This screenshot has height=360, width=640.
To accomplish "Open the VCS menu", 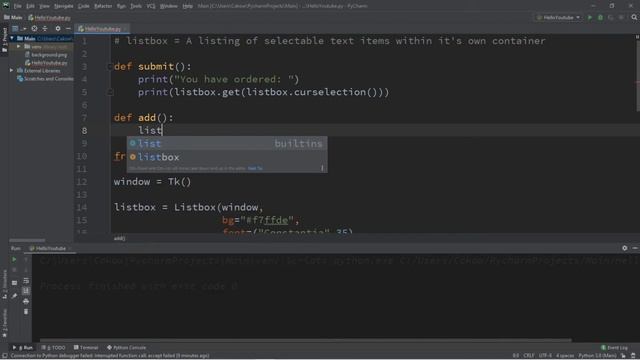I will [x=151, y=6].
